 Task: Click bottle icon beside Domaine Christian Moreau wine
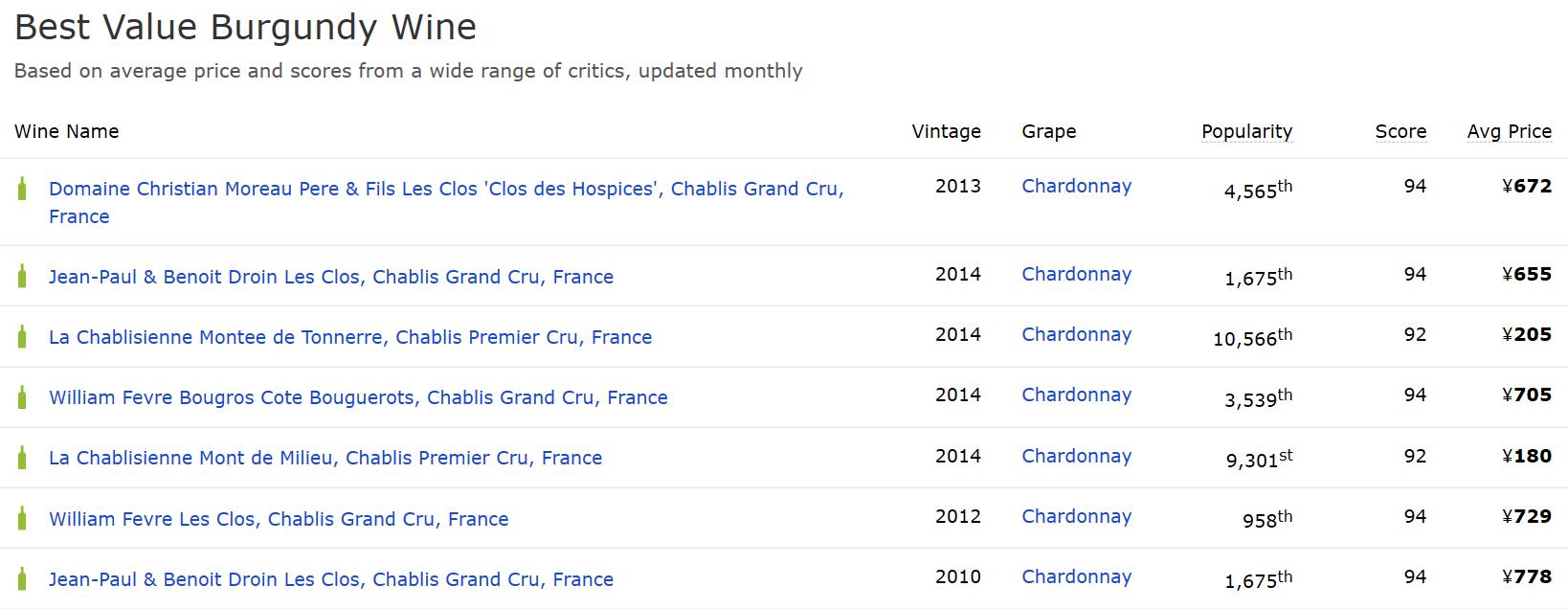click(22, 189)
